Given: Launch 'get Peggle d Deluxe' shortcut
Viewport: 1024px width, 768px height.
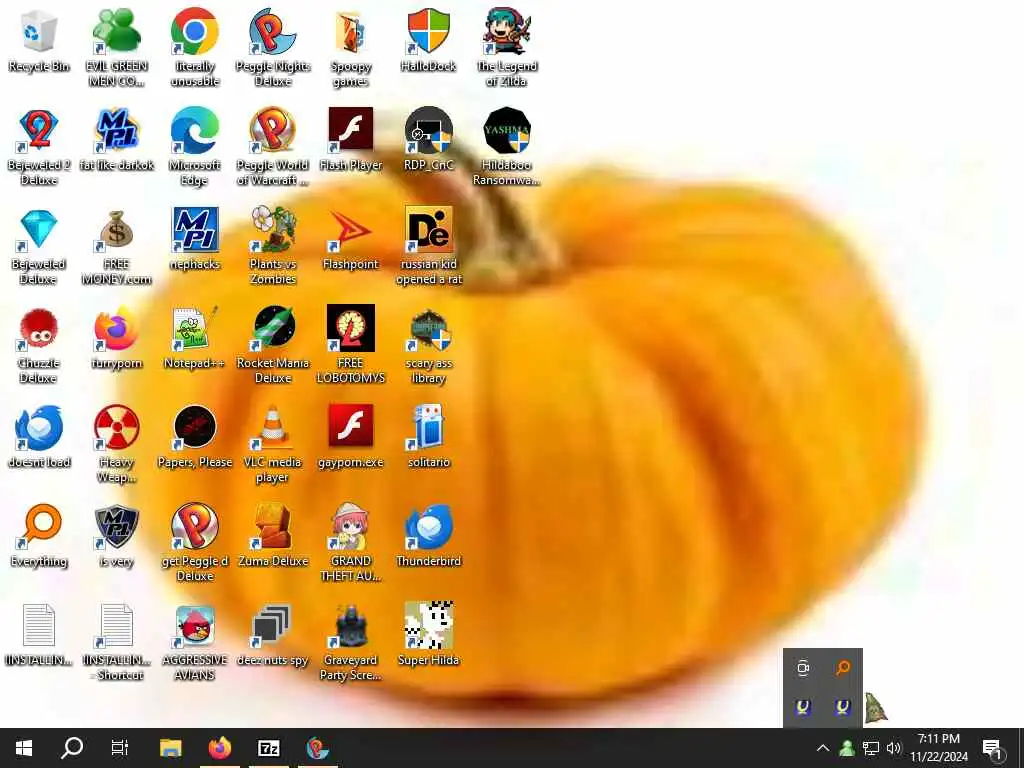Looking at the screenshot, I should point(195,543).
